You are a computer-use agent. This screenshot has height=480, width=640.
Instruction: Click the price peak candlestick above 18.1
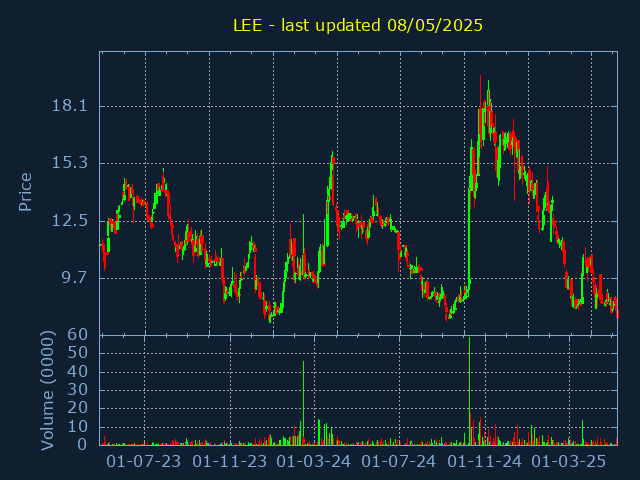click(x=480, y=110)
